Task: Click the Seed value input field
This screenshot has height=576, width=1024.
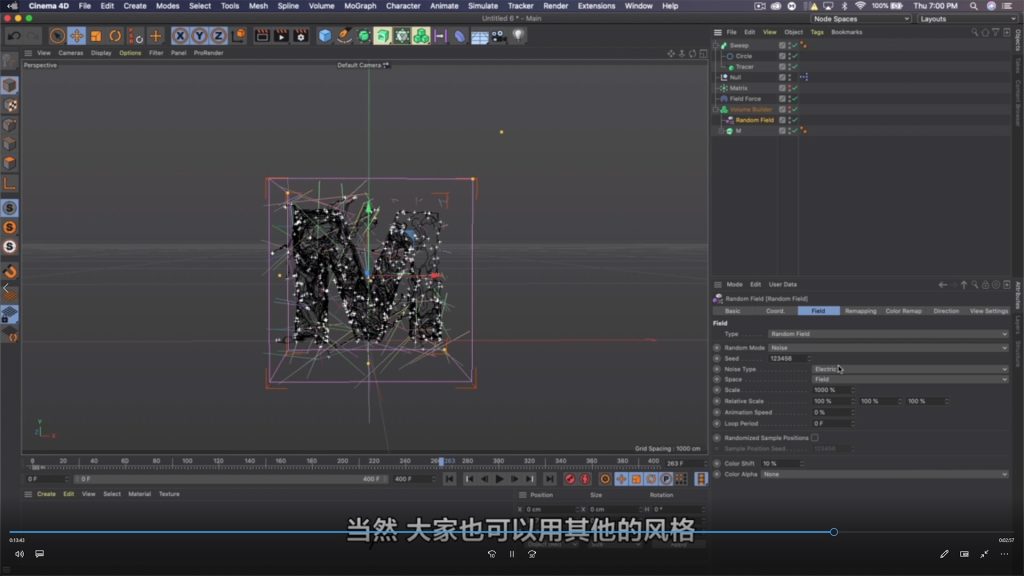Action: (x=787, y=358)
